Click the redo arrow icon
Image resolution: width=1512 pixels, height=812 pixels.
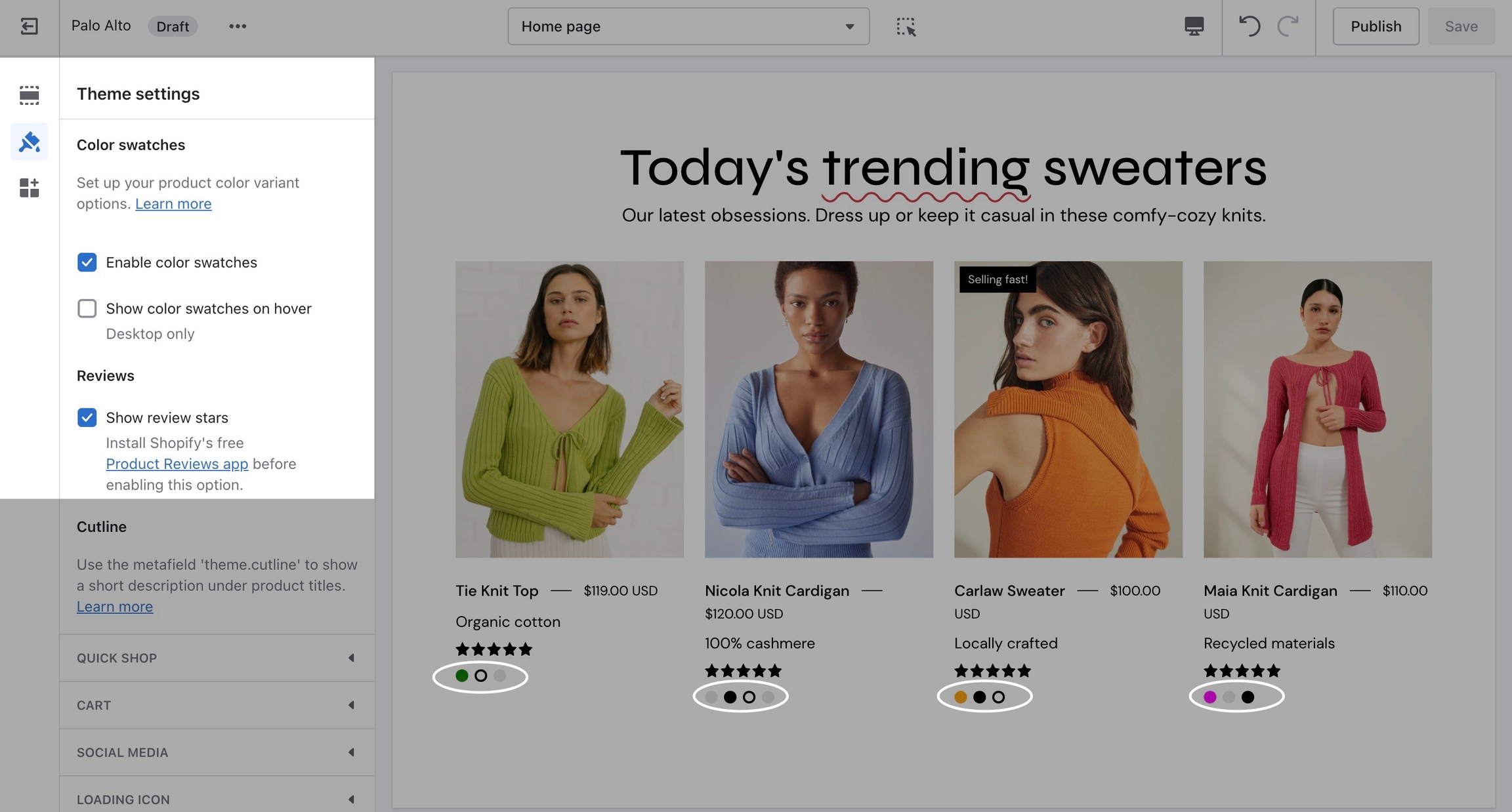pyautogui.click(x=1288, y=26)
